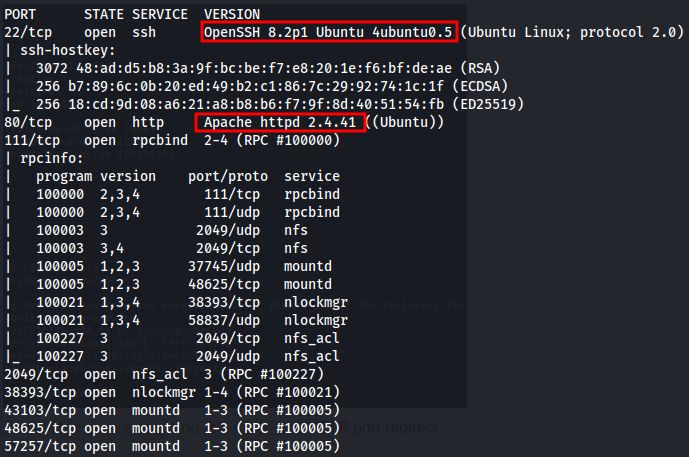Click the ED25519 host key fingerprint line
Image resolution: width=689 pixels, height=457 pixels.
280,105
